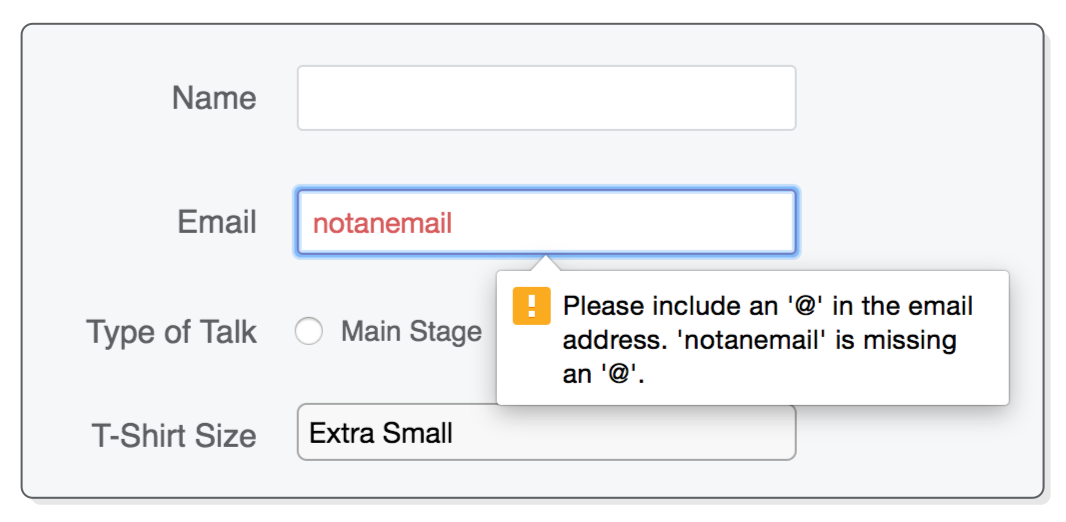Screen dimensions: 1066x522
Task: Click the right end of the Email field
Action: pos(780,222)
